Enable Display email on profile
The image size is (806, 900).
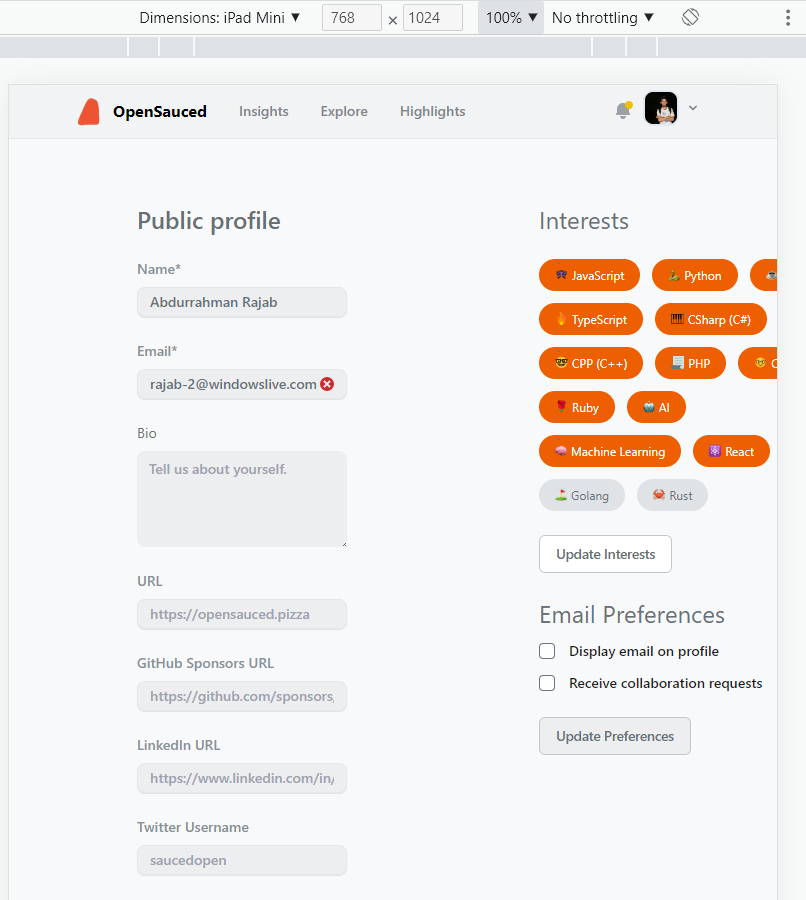pyautogui.click(x=547, y=651)
